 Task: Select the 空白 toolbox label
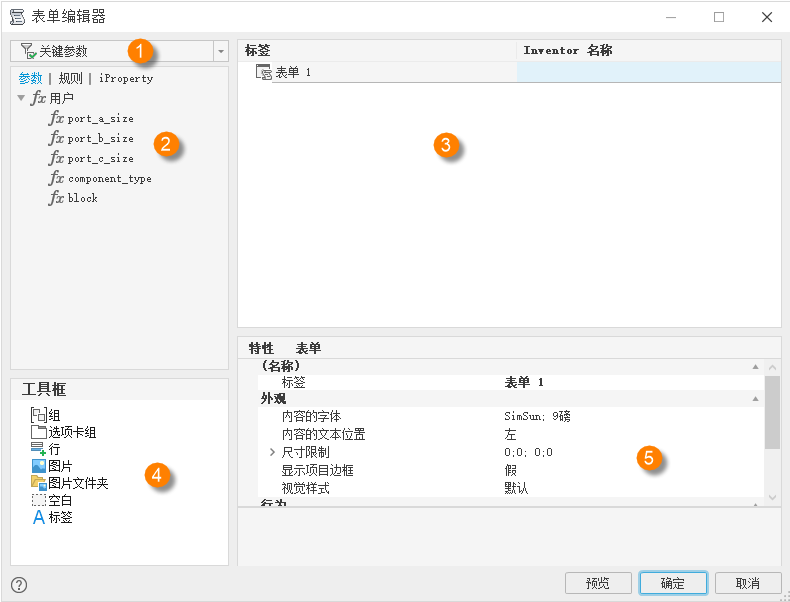[60, 500]
